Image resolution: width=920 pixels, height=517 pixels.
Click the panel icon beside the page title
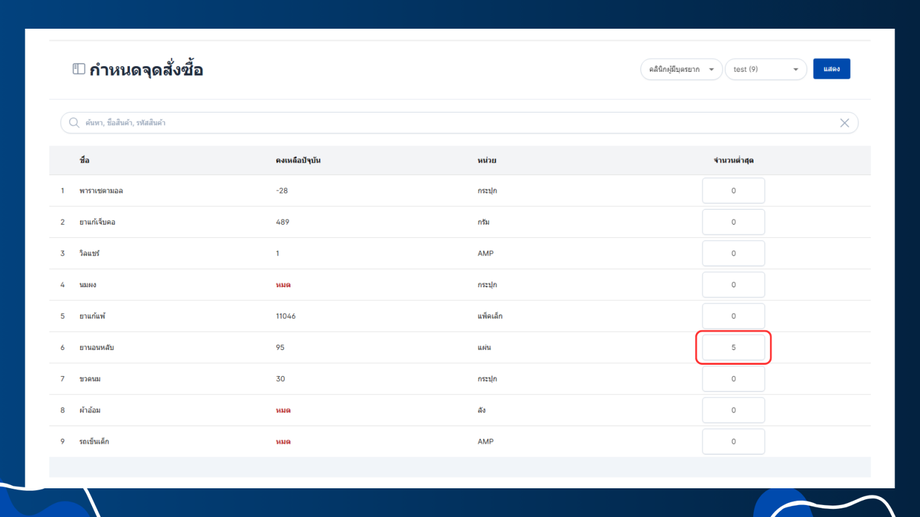coord(79,69)
